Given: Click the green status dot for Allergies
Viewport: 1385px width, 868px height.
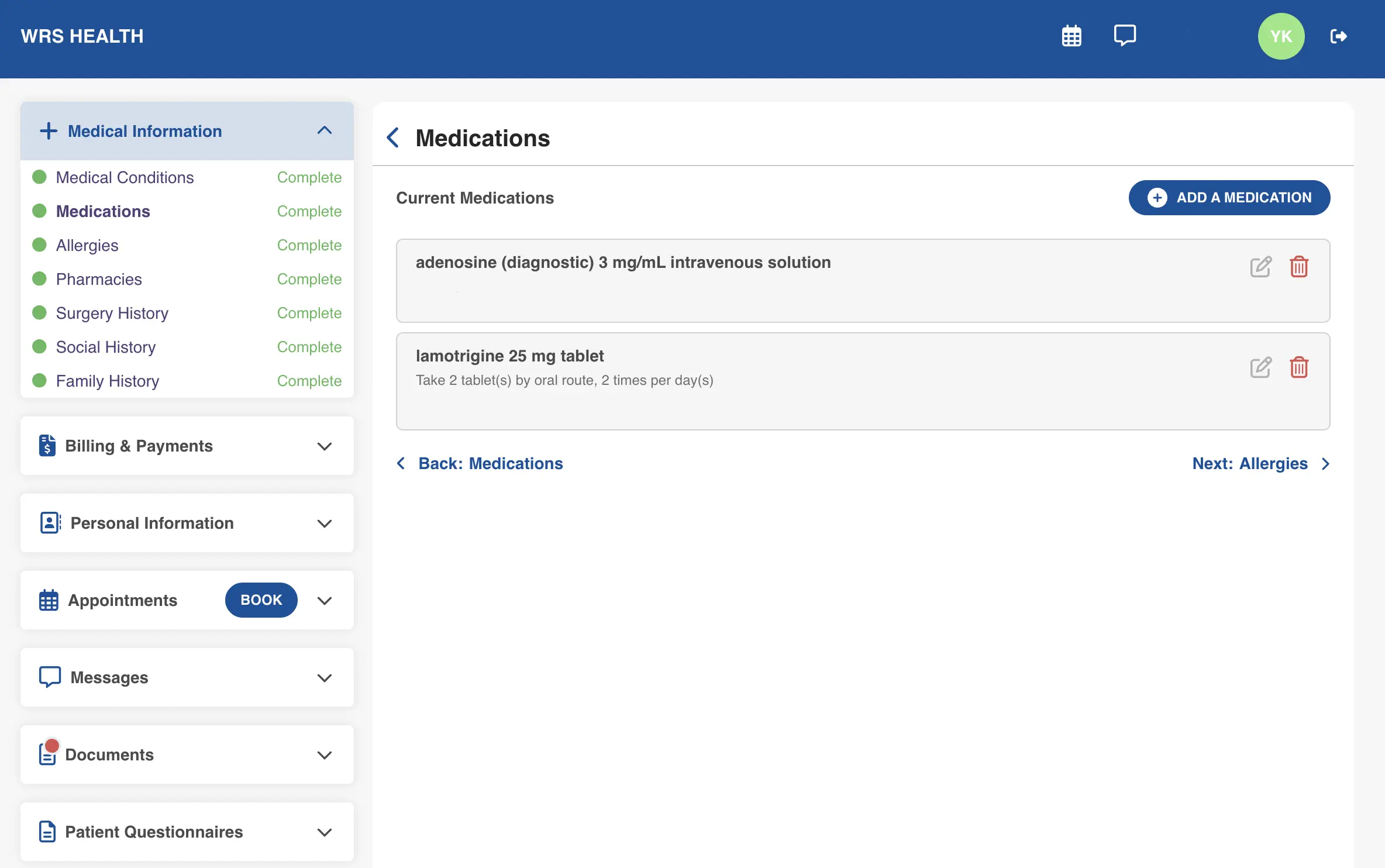Looking at the screenshot, I should point(39,245).
